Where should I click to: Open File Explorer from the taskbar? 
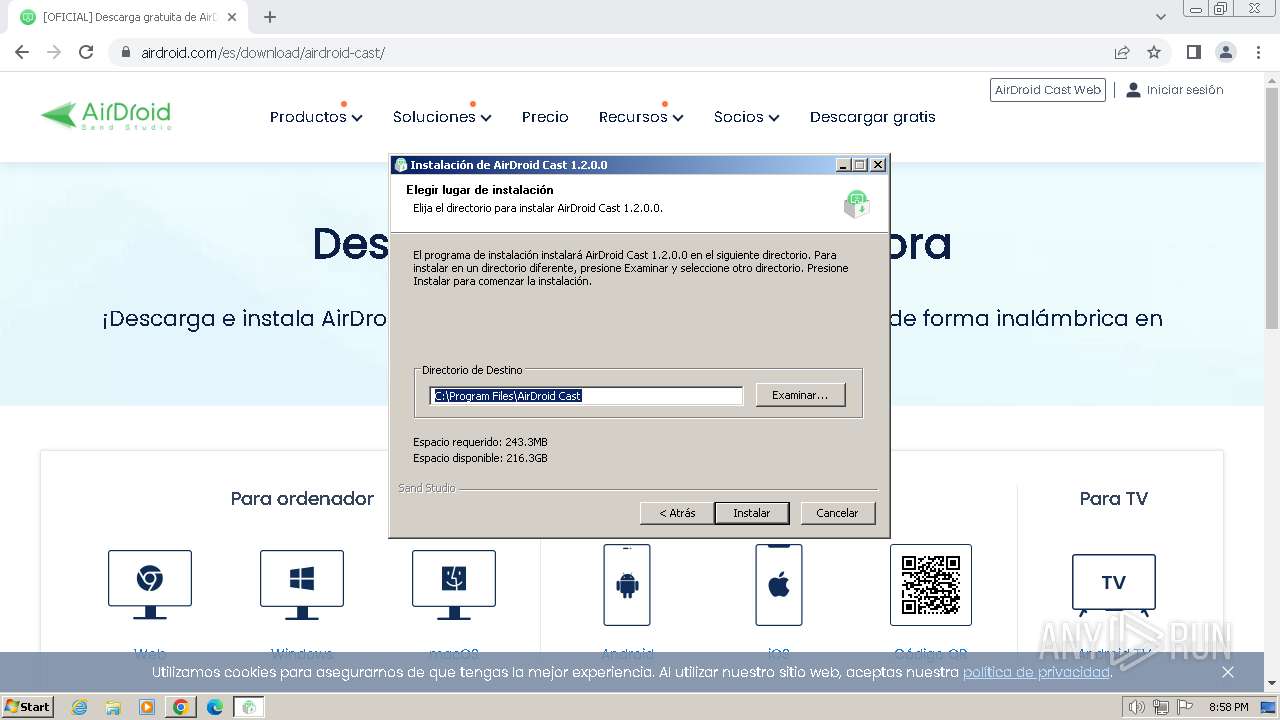(x=113, y=707)
